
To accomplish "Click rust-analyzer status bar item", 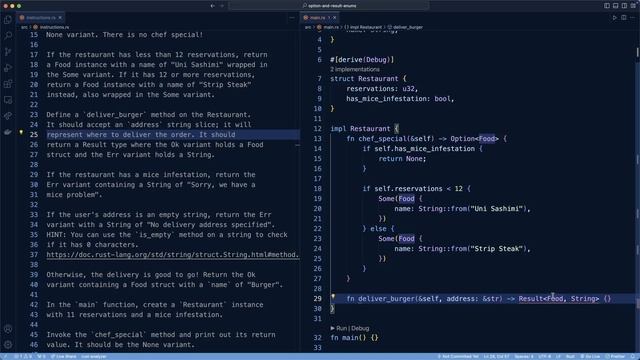I will tap(94, 356).
